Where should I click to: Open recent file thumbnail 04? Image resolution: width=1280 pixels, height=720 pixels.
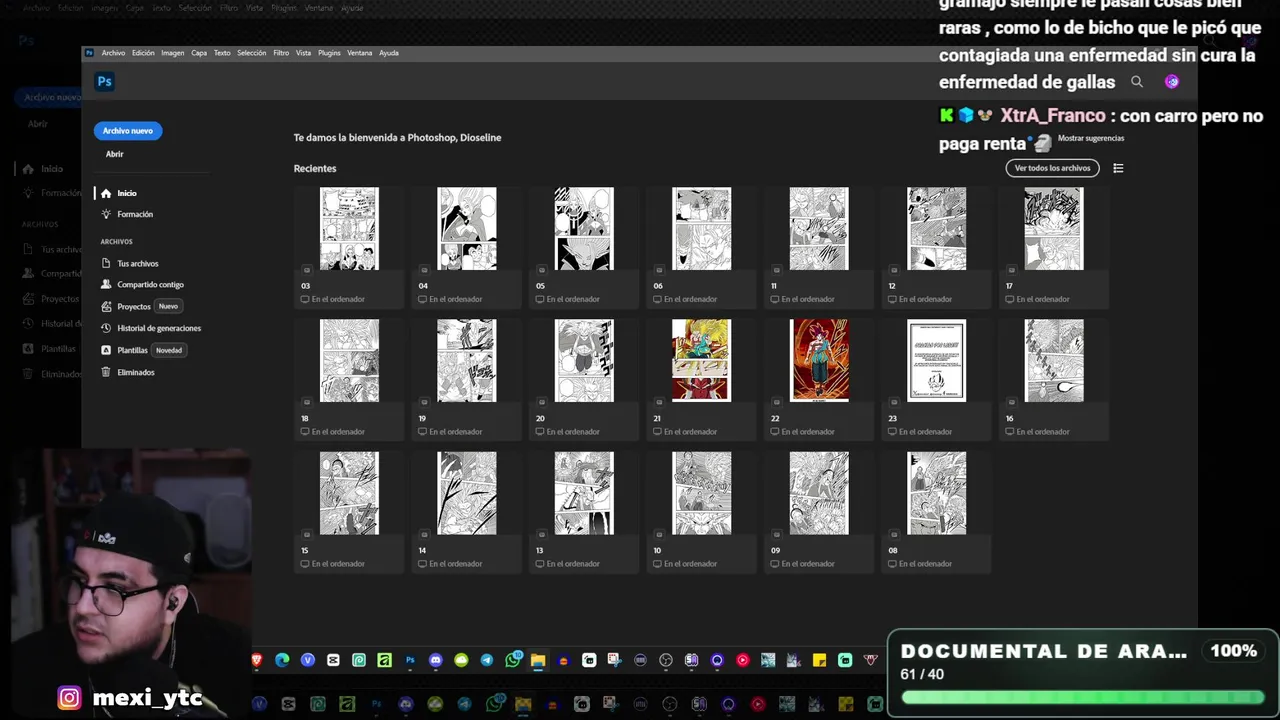pyautogui.click(x=467, y=229)
